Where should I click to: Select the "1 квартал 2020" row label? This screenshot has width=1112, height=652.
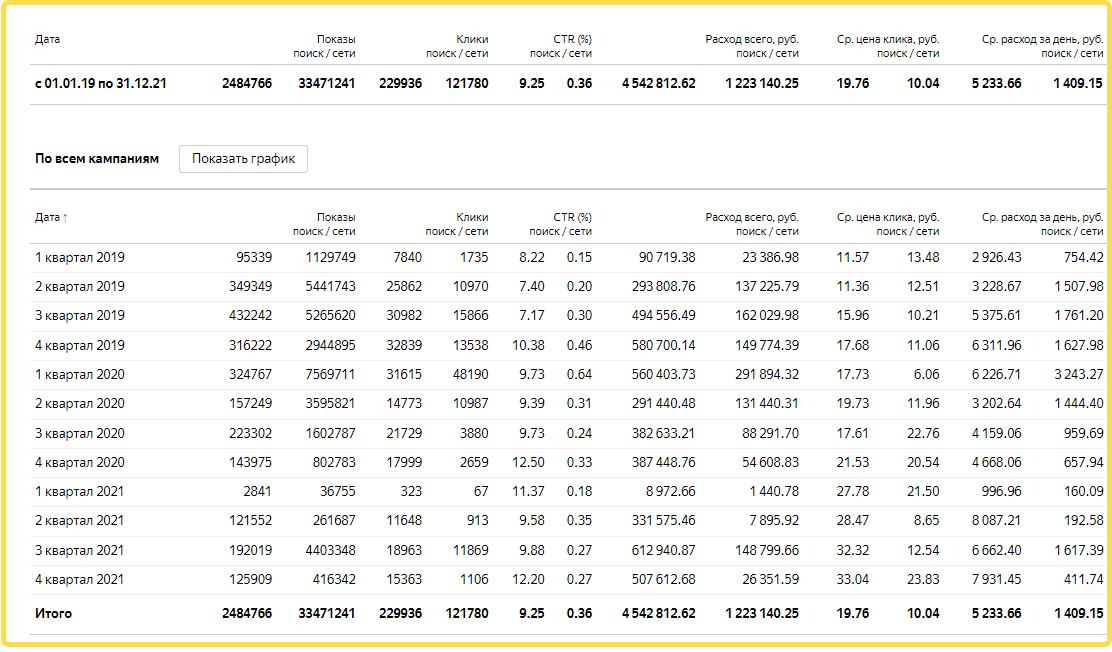[79, 374]
